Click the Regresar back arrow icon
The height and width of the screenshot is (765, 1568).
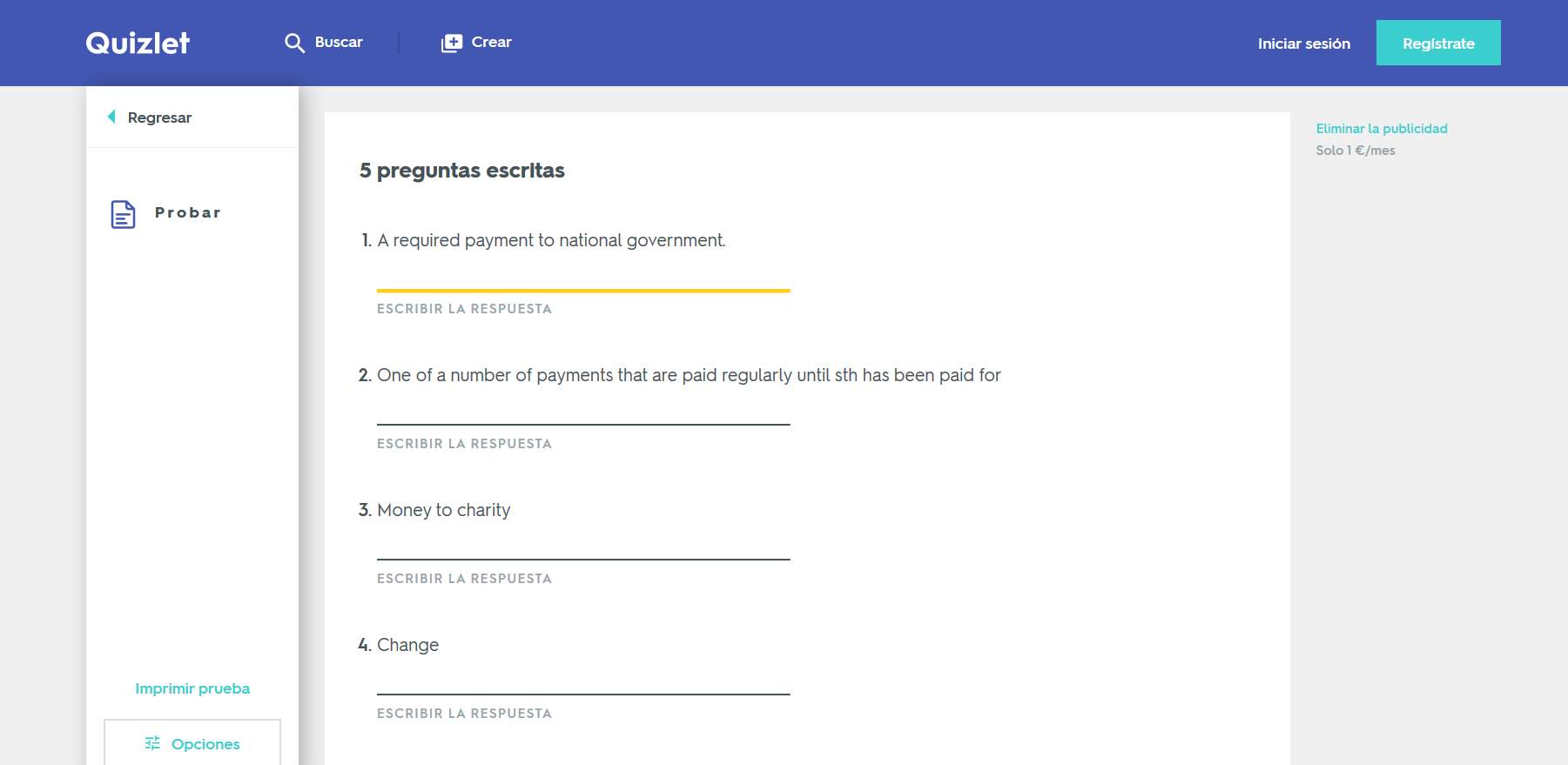[111, 117]
